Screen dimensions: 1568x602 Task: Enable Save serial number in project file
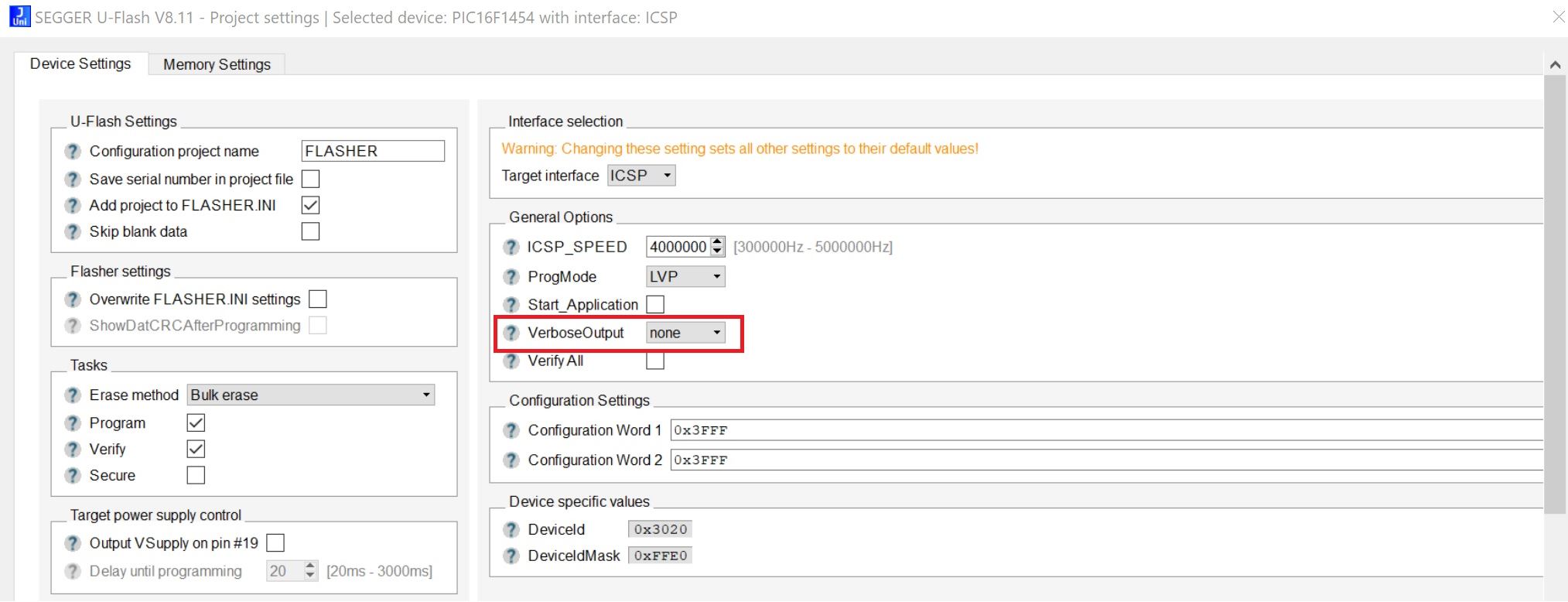tap(310, 179)
